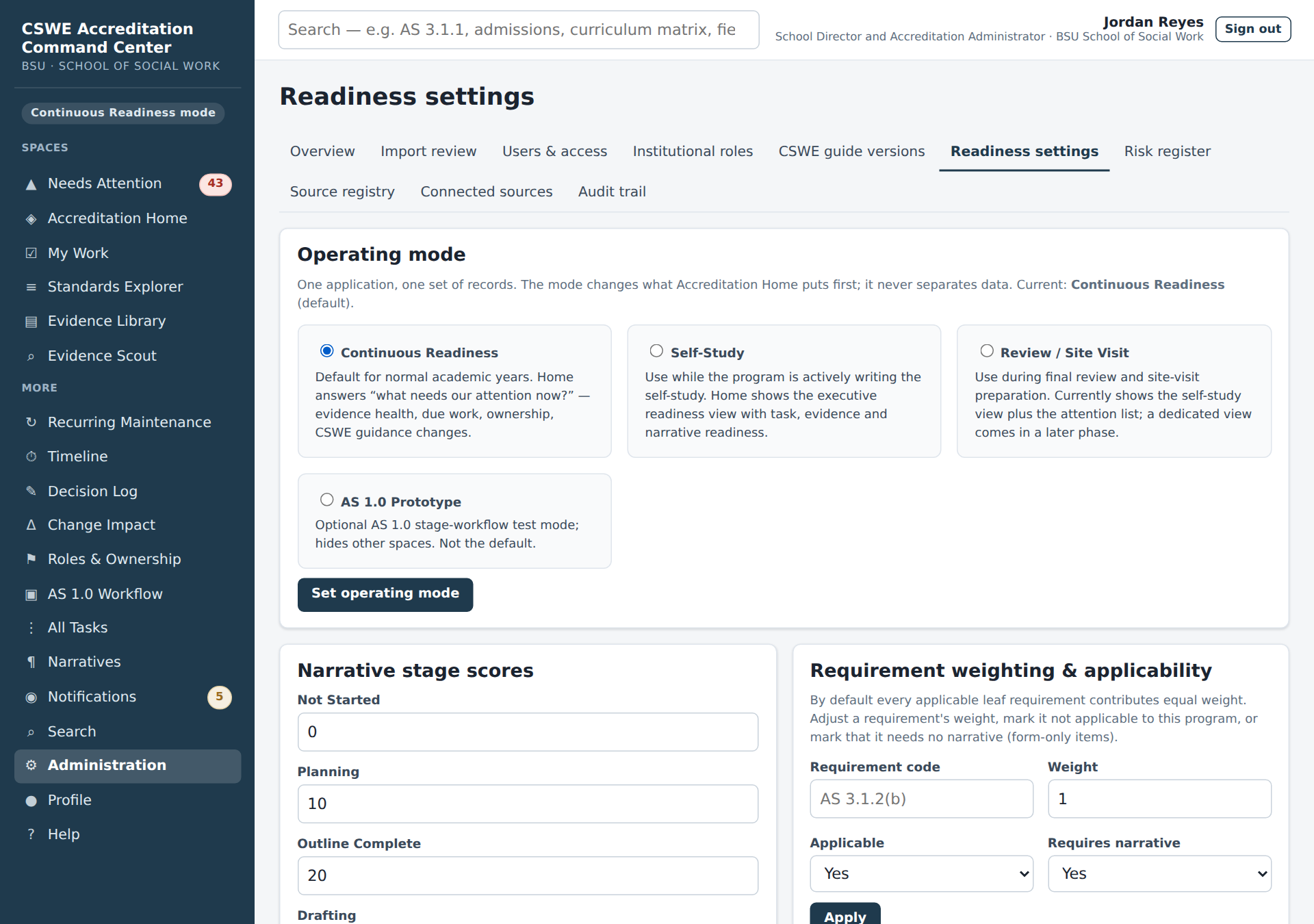This screenshot has height=924, width=1314.
Task: Click the Profile circle icon
Action: click(31, 801)
